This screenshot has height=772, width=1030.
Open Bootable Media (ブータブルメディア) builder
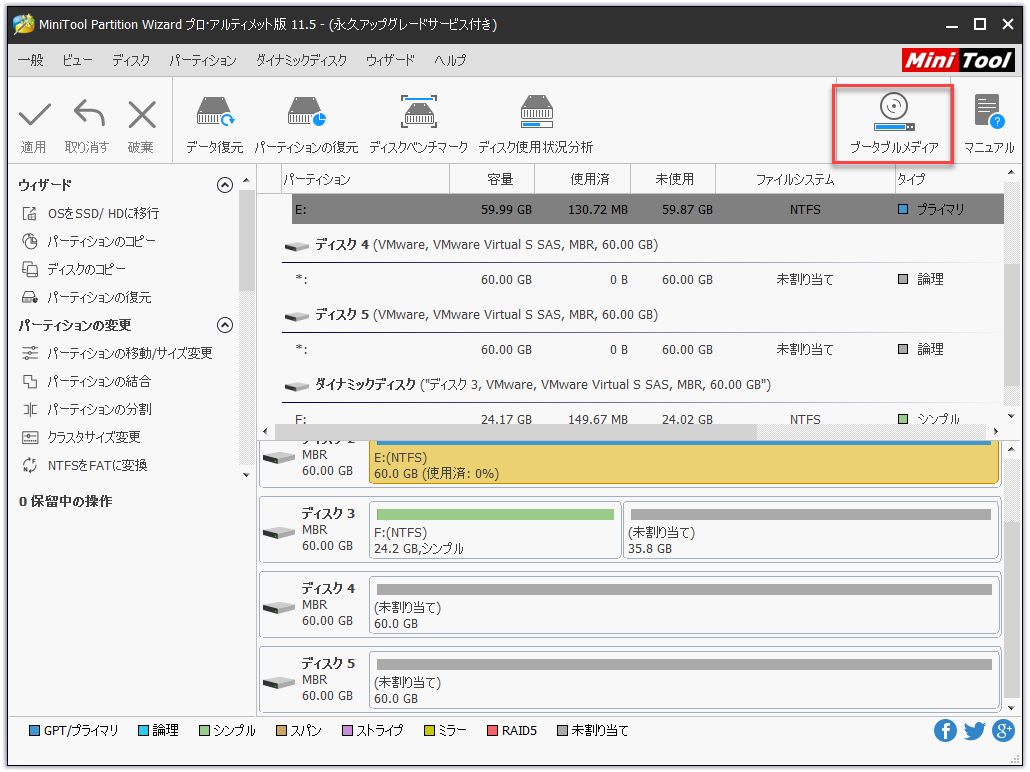[893, 124]
